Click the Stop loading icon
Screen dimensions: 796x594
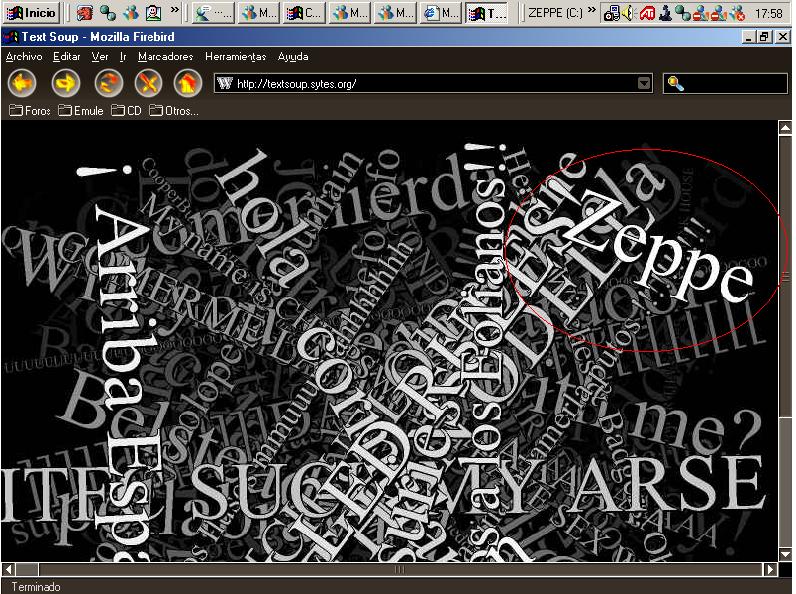pos(149,84)
